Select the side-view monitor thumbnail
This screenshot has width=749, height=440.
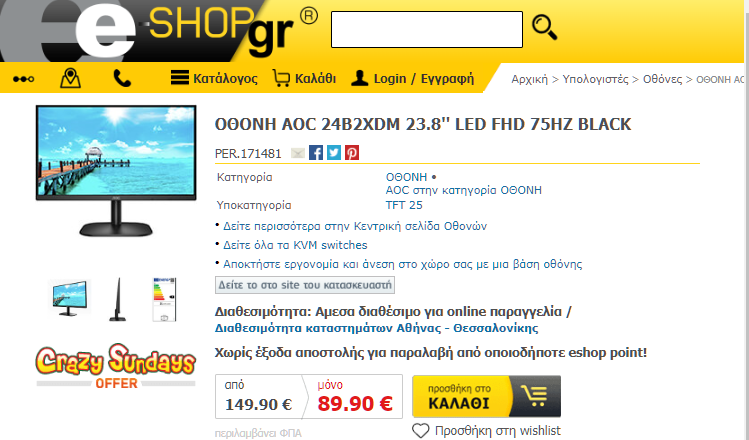point(118,300)
